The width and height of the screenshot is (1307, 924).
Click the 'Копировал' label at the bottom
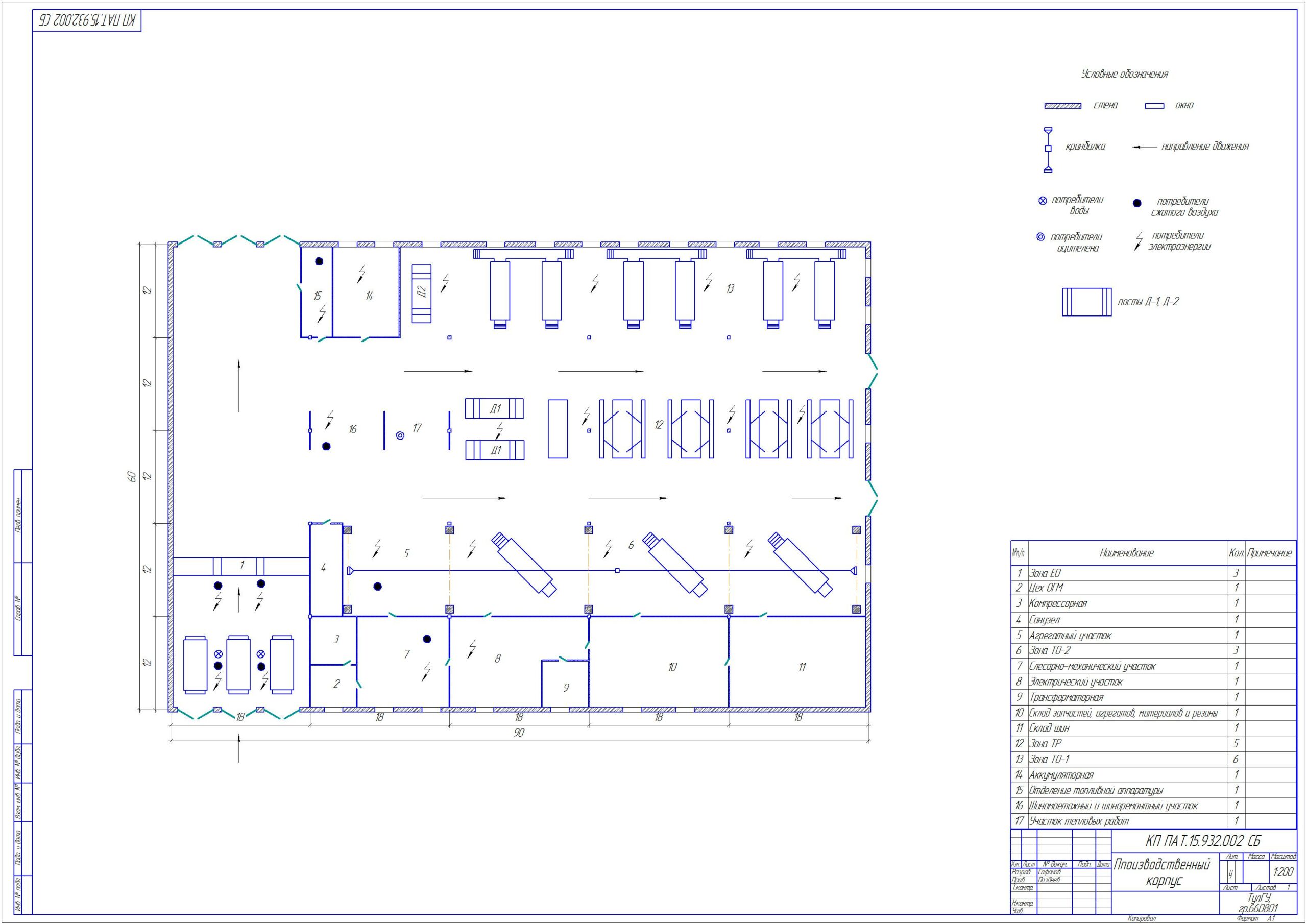coord(1142,918)
